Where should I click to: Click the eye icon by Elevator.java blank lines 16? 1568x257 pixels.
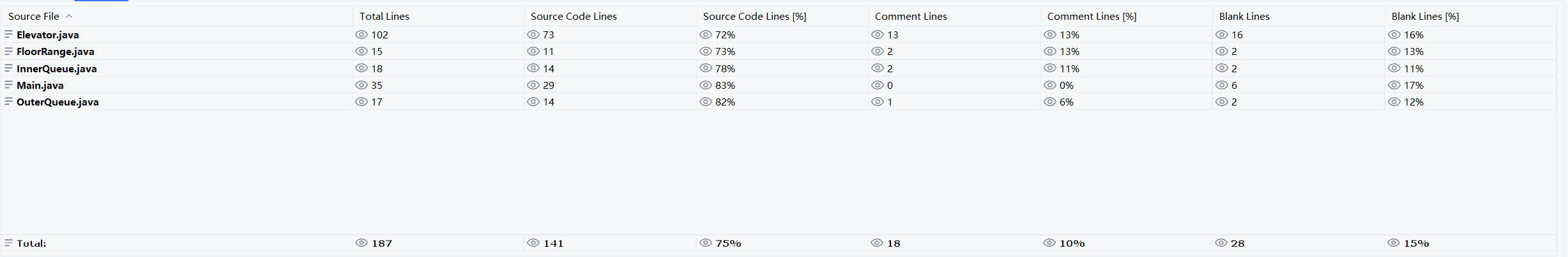coord(1222,35)
